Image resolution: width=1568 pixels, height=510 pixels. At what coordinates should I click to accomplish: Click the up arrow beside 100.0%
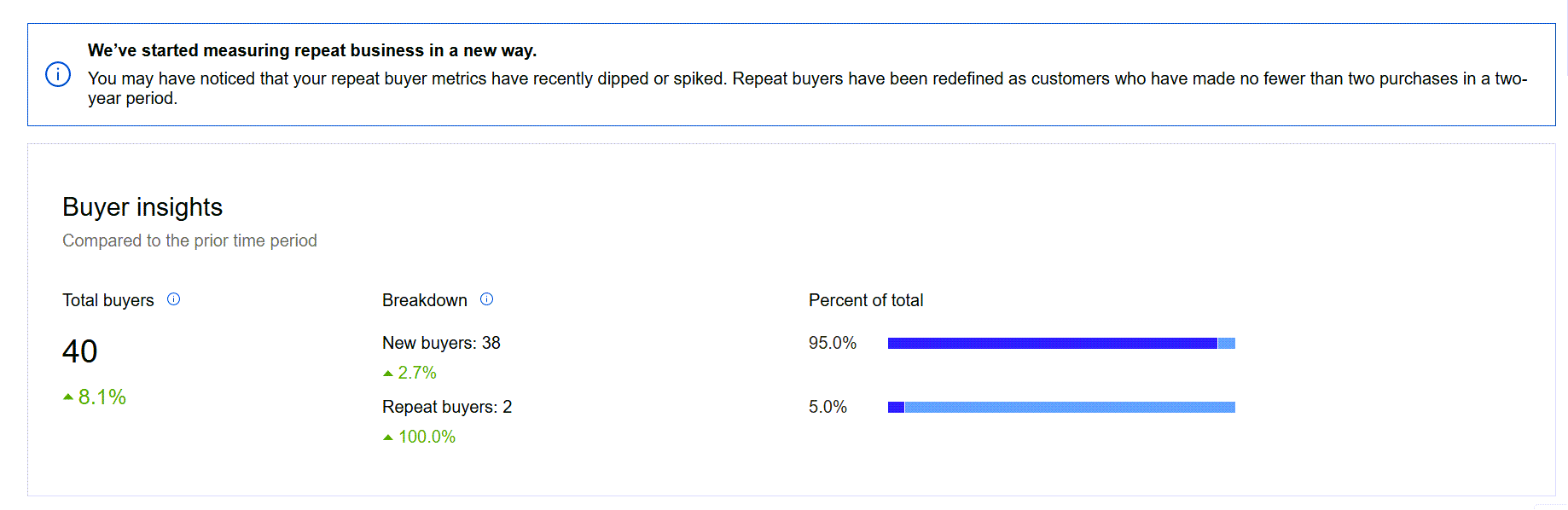pos(388,436)
